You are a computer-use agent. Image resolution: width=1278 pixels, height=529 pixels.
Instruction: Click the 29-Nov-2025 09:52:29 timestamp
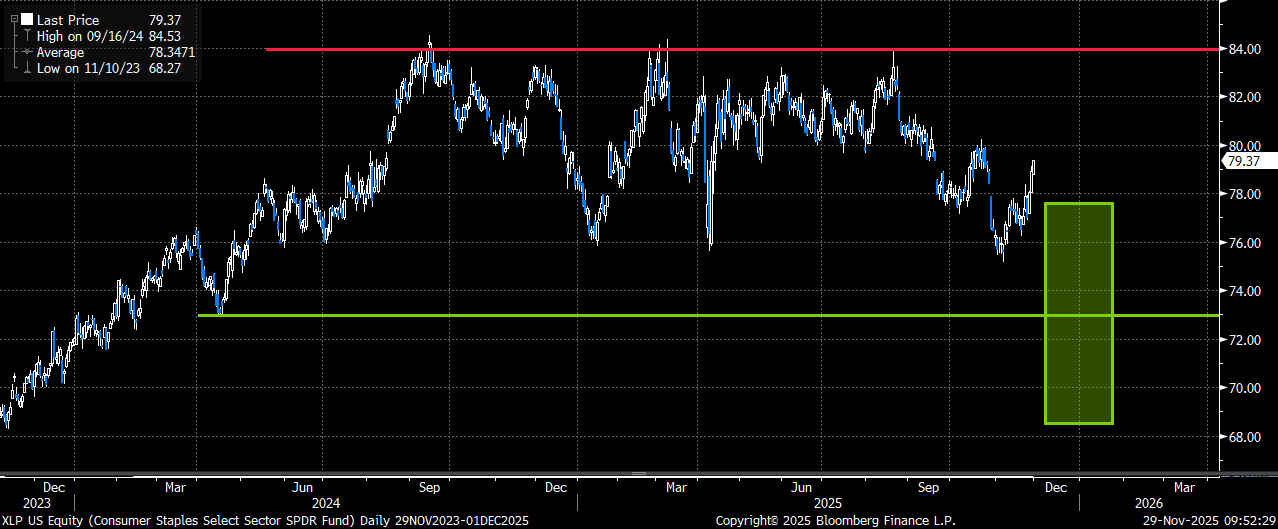coord(1208,521)
